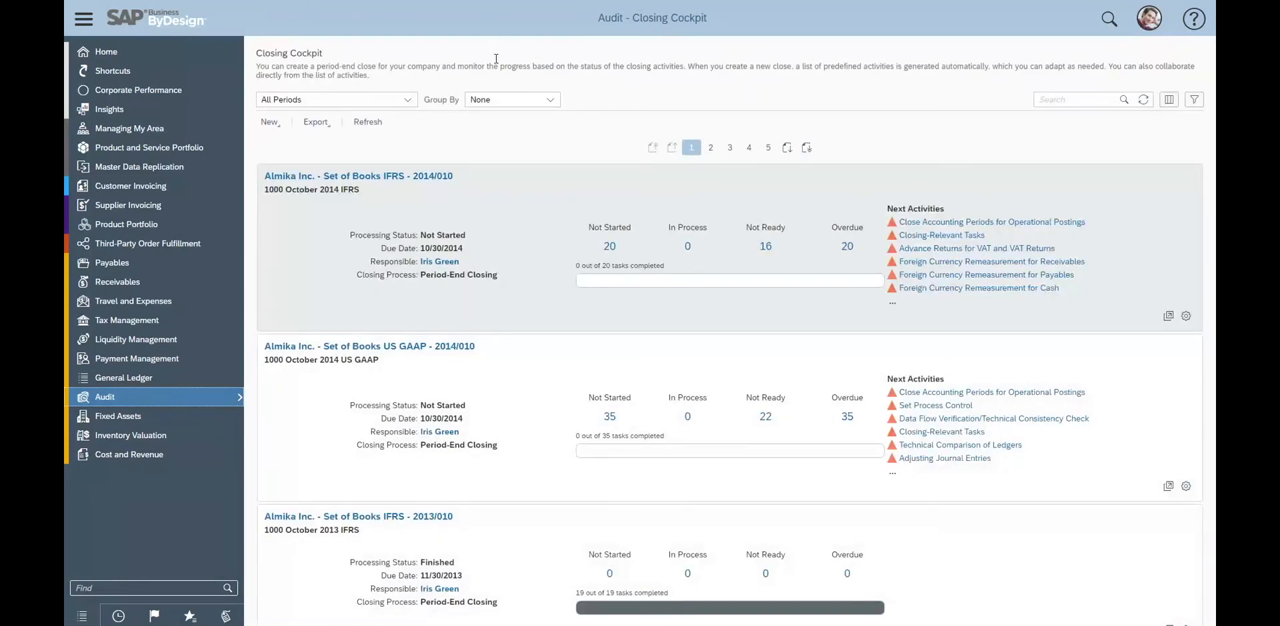Click copy icon on IFRS 2014/010 card
The height and width of the screenshot is (626, 1280).
tap(1168, 316)
